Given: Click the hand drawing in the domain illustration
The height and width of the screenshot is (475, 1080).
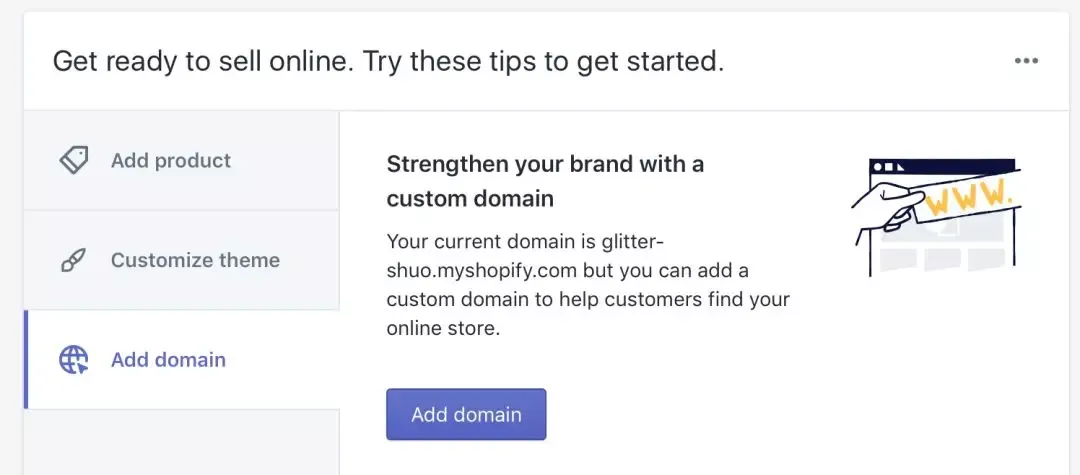Looking at the screenshot, I should (887, 209).
